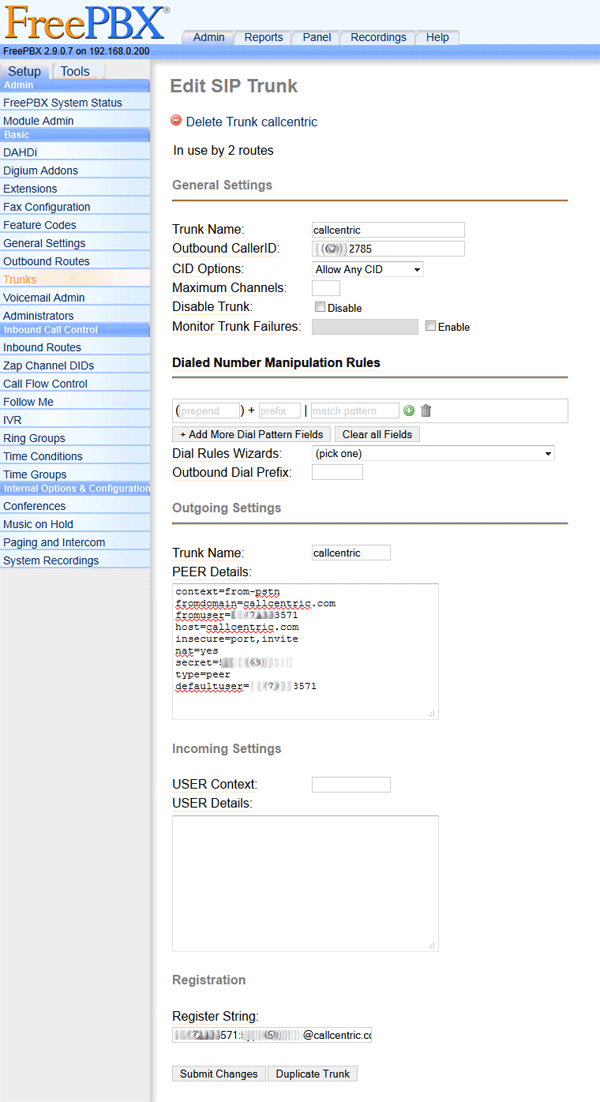Click the Outgoing Settings Trunk Name field
600x1102 pixels.
point(351,553)
